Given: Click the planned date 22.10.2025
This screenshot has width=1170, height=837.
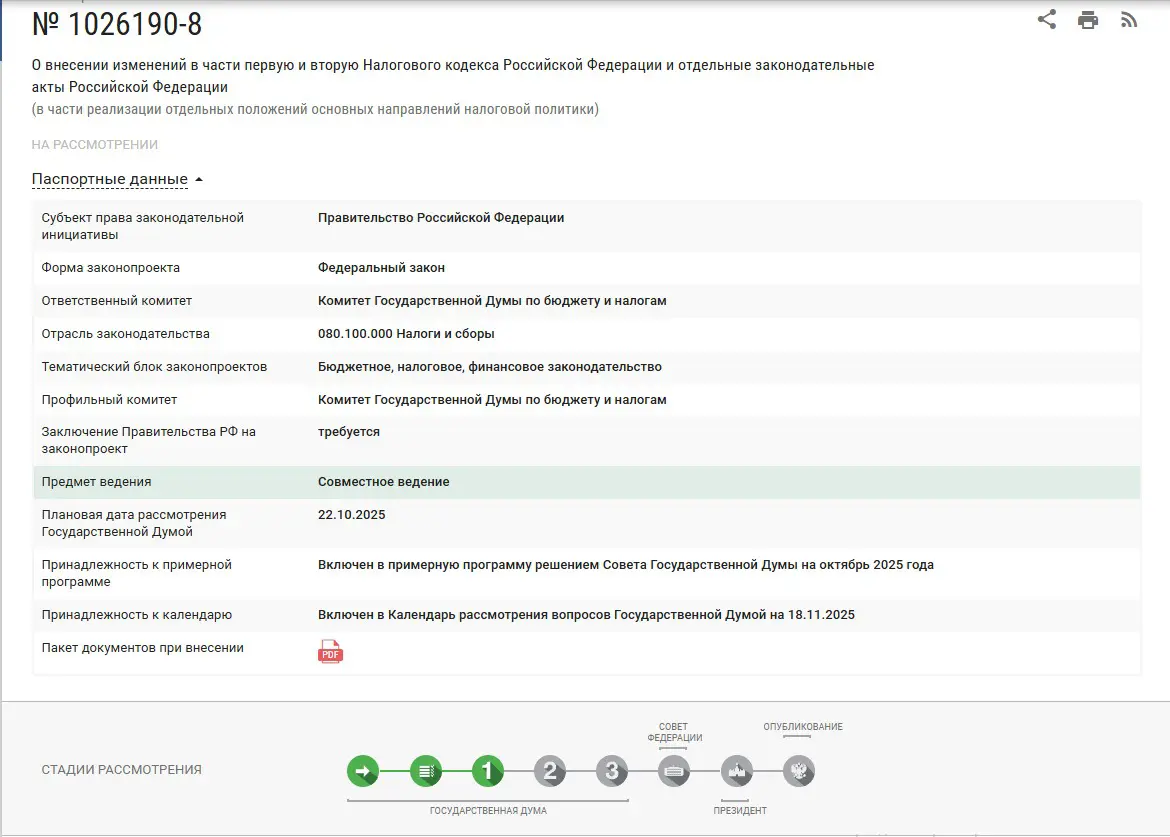Looking at the screenshot, I should [x=351, y=515].
